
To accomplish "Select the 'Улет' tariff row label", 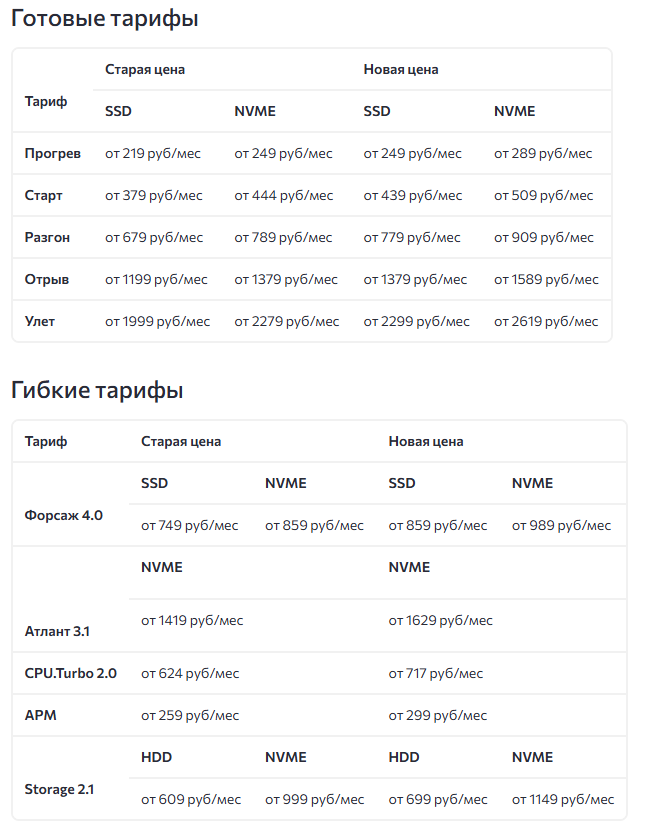I will tap(40, 322).
